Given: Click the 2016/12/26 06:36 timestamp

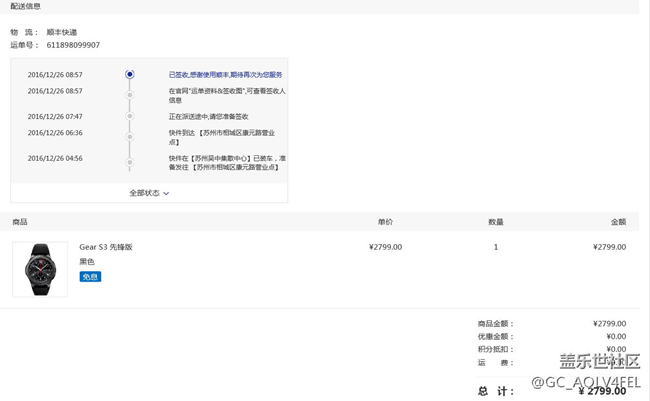Looking at the screenshot, I should tap(55, 133).
